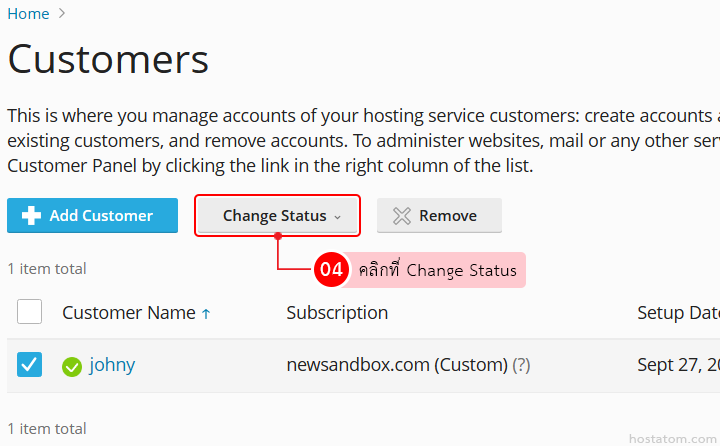Click the Sept 27 setup date cell
The width and height of the screenshot is (720, 446).
677,366
